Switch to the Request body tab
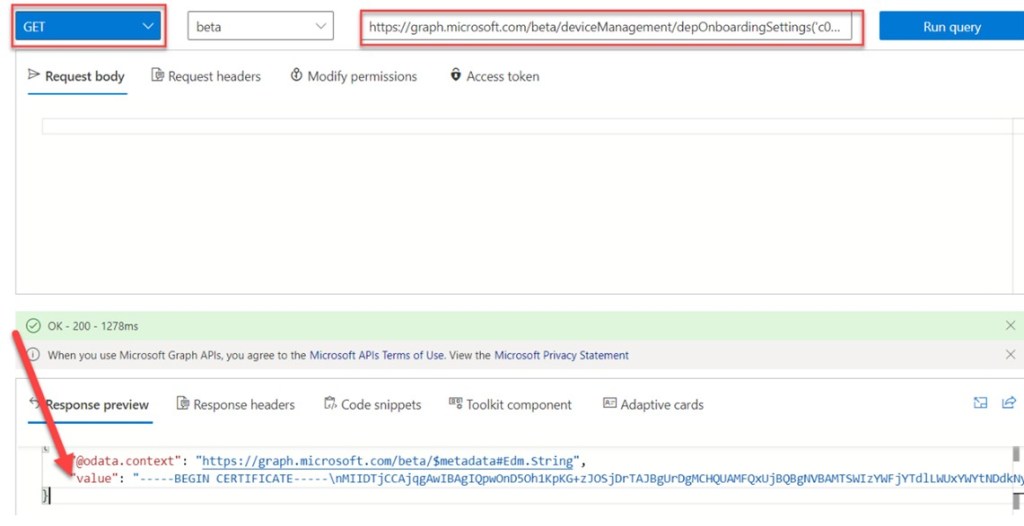 pyautogui.click(x=77, y=76)
